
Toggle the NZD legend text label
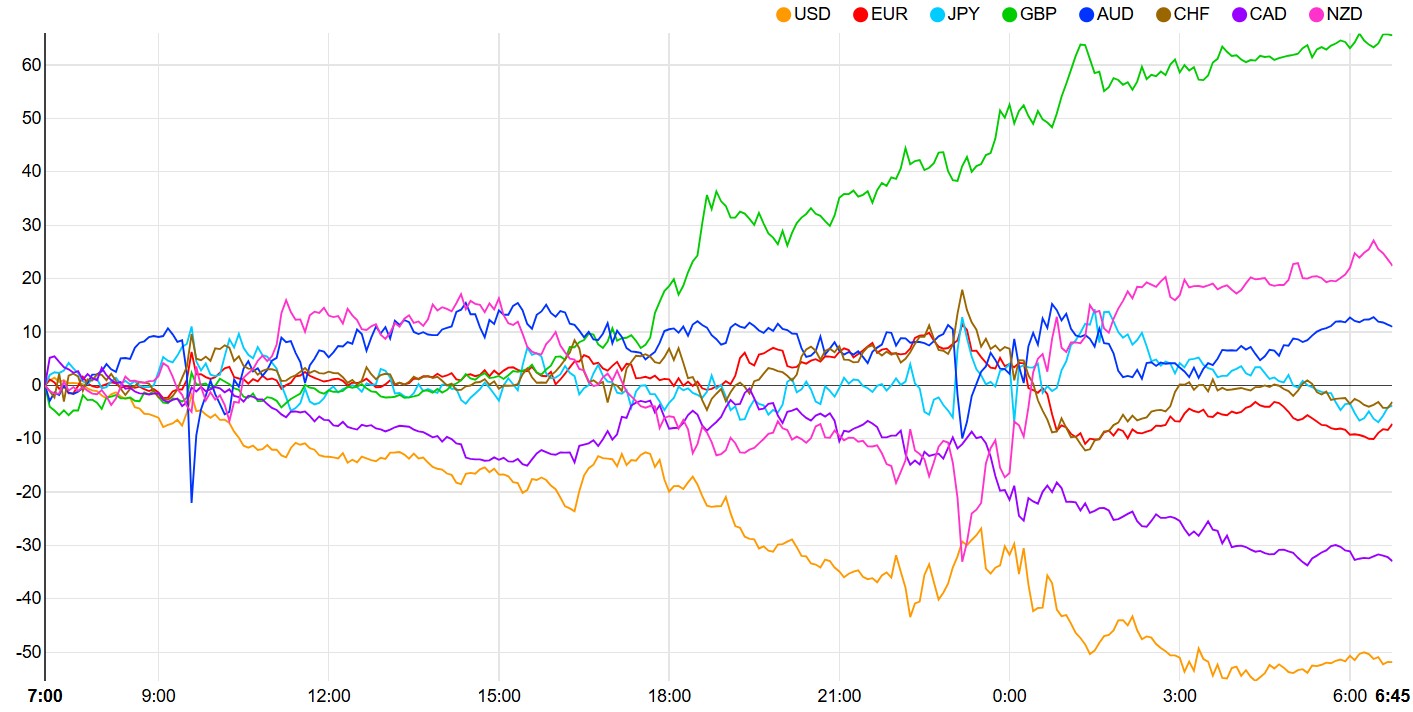(1344, 14)
